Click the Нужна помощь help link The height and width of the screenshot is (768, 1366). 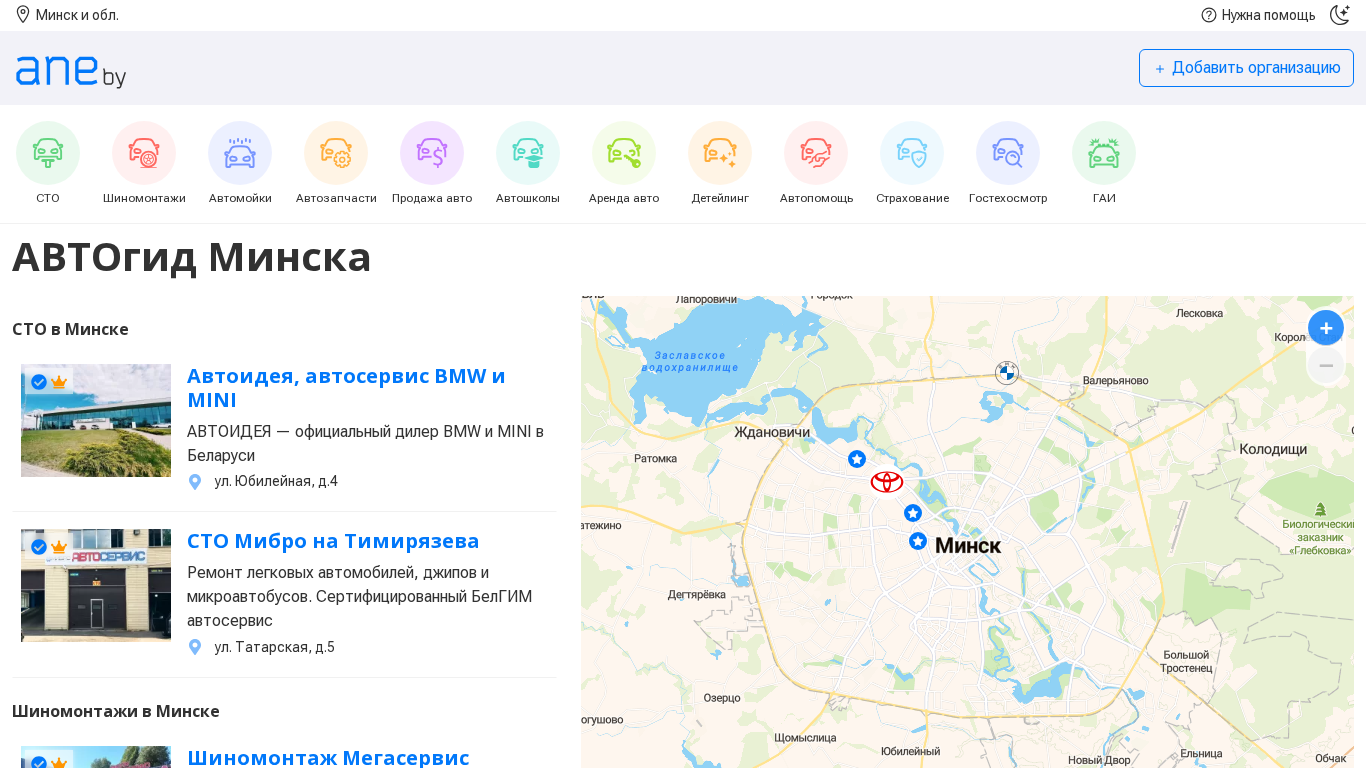click(x=1268, y=15)
